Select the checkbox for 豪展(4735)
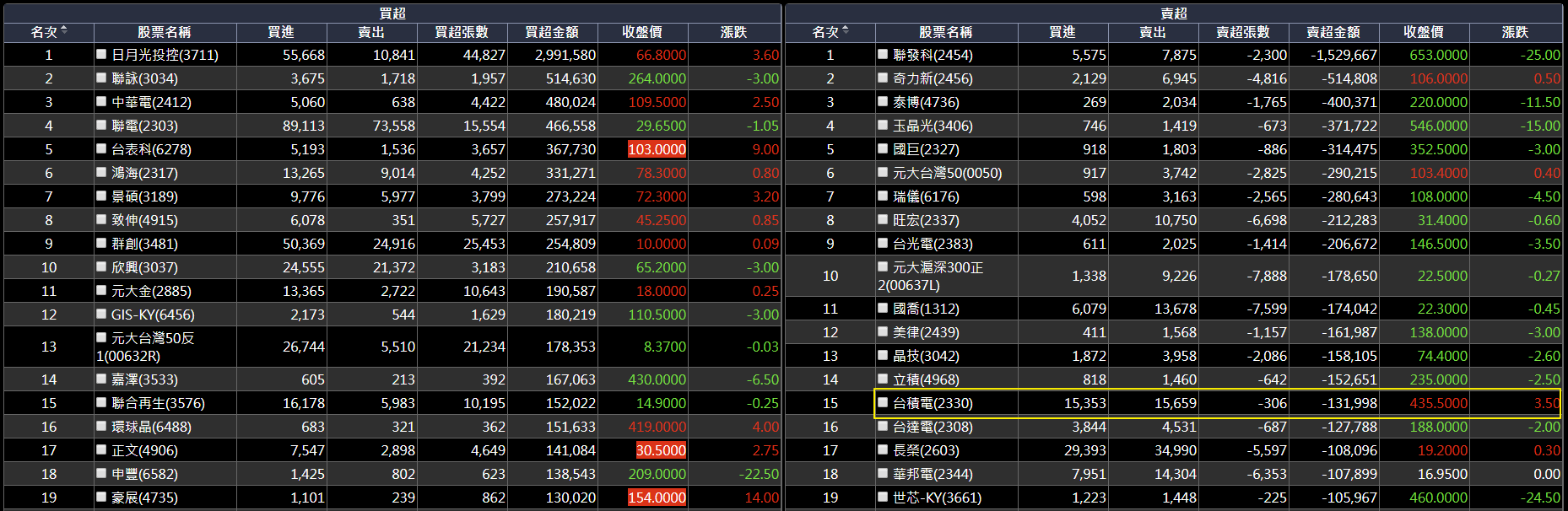The image size is (1568, 511). tap(101, 497)
